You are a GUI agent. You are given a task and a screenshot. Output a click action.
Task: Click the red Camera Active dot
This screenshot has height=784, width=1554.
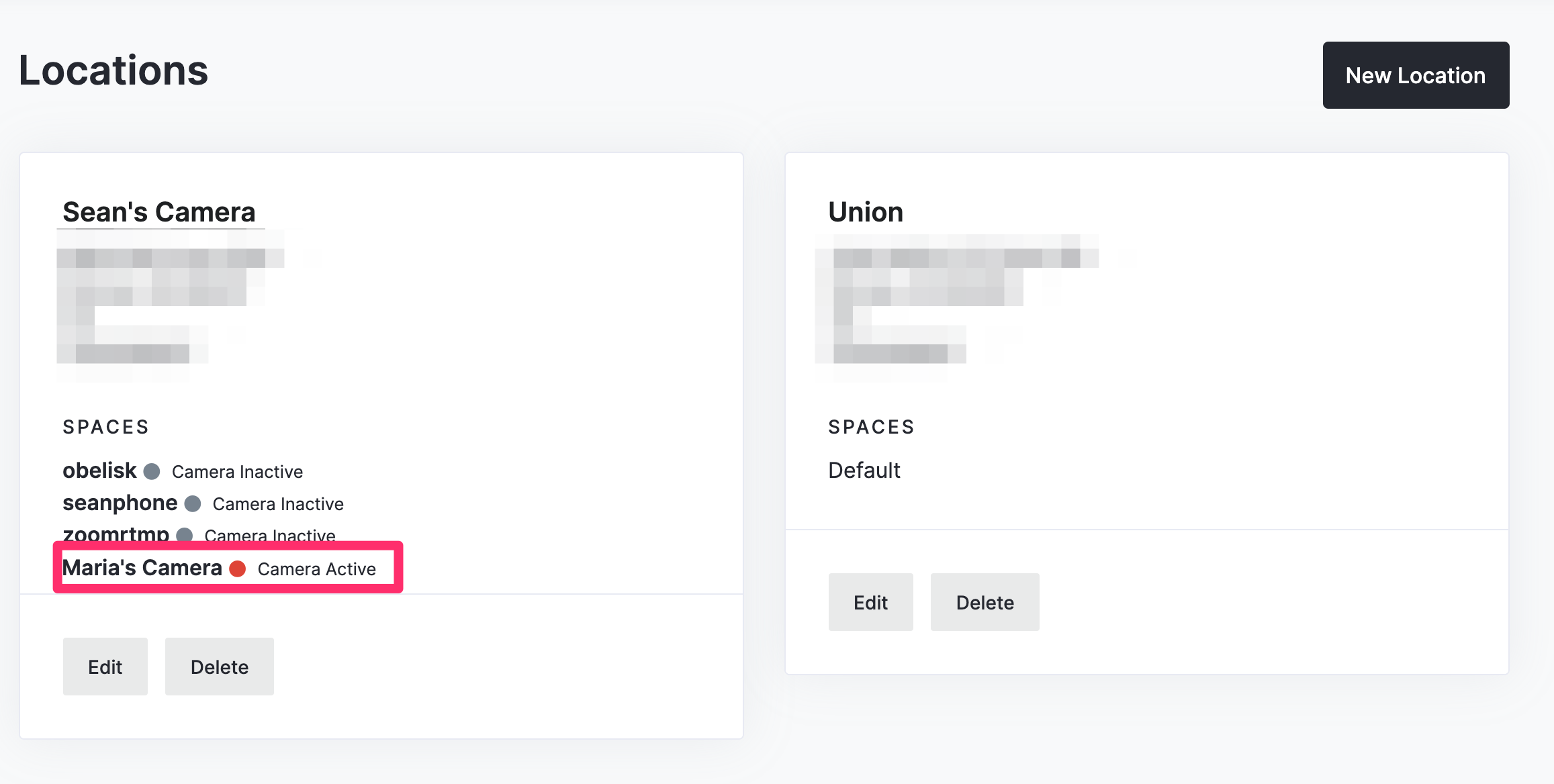[238, 569]
